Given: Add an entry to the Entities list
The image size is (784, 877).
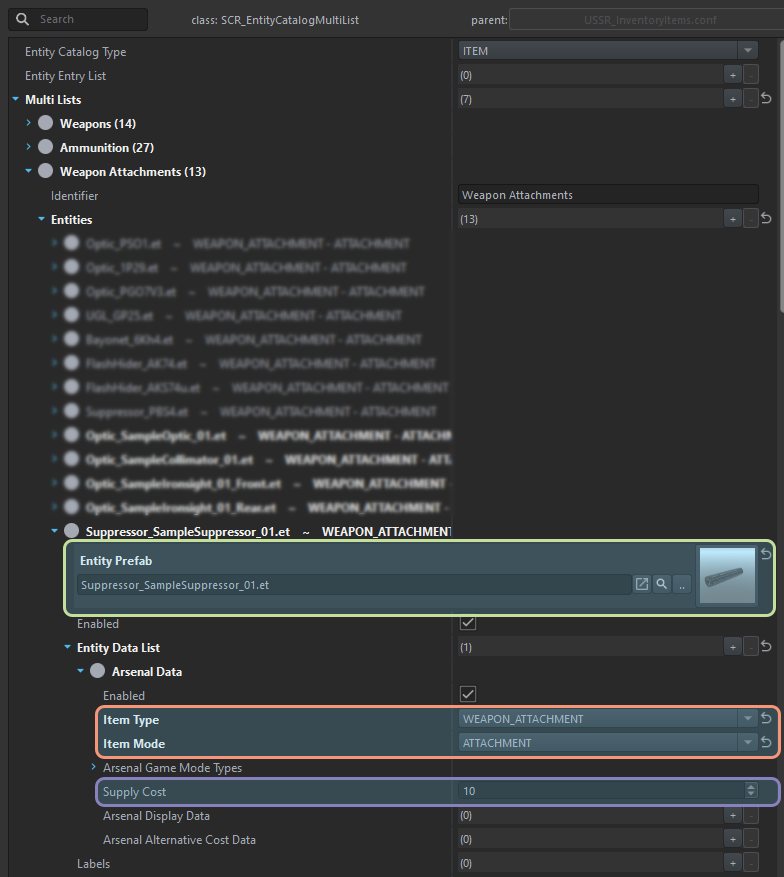Looking at the screenshot, I should click(x=732, y=219).
